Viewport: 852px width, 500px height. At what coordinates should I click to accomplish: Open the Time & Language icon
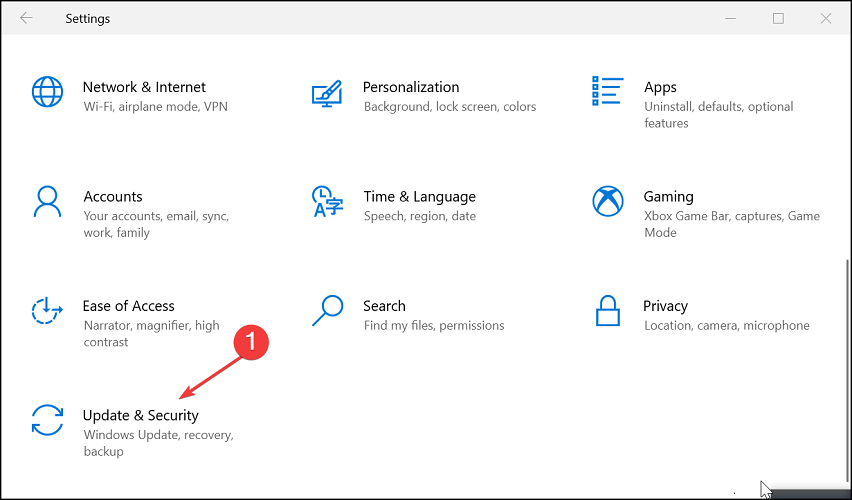(x=327, y=202)
